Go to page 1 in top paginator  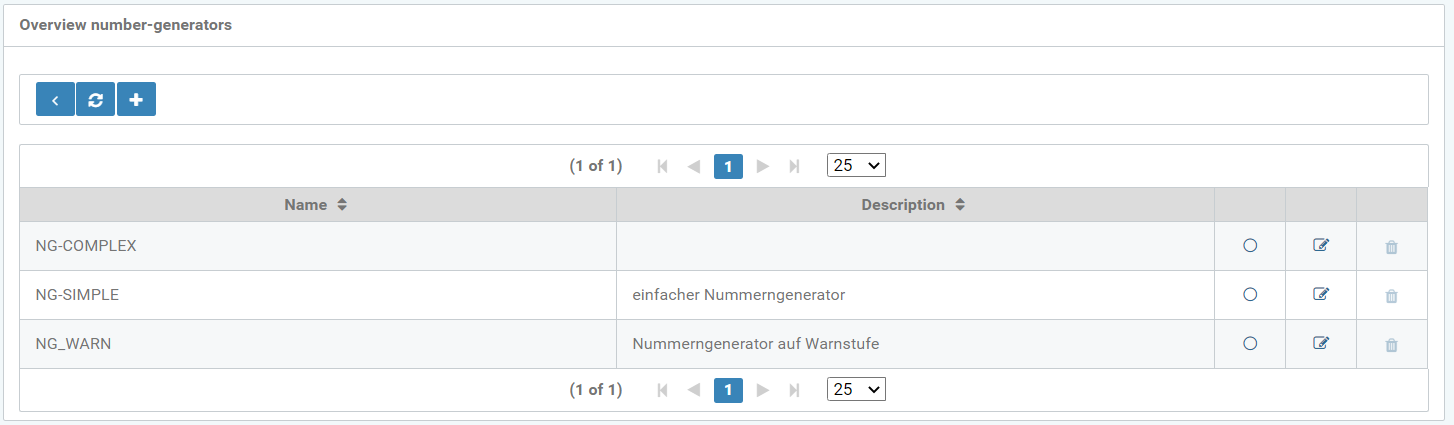pos(728,167)
